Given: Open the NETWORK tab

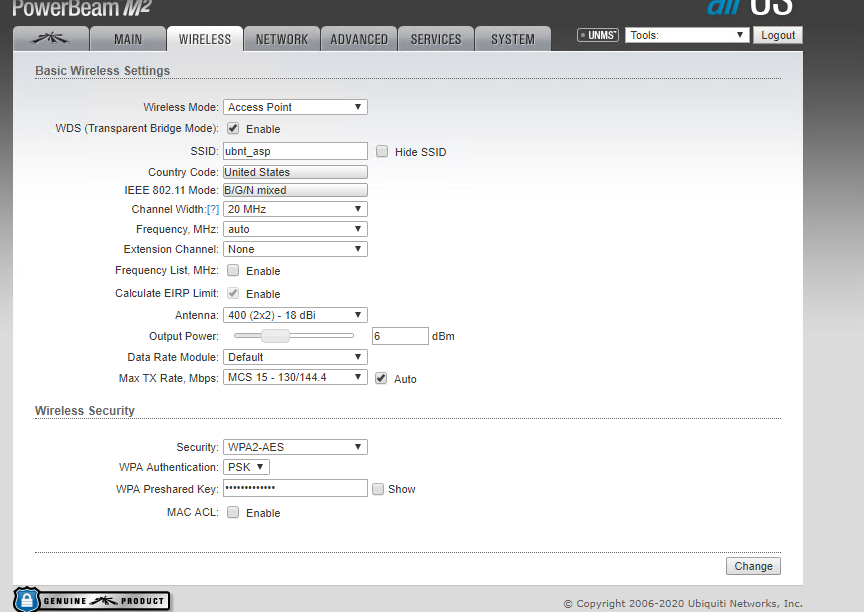Looking at the screenshot, I should click(282, 39).
